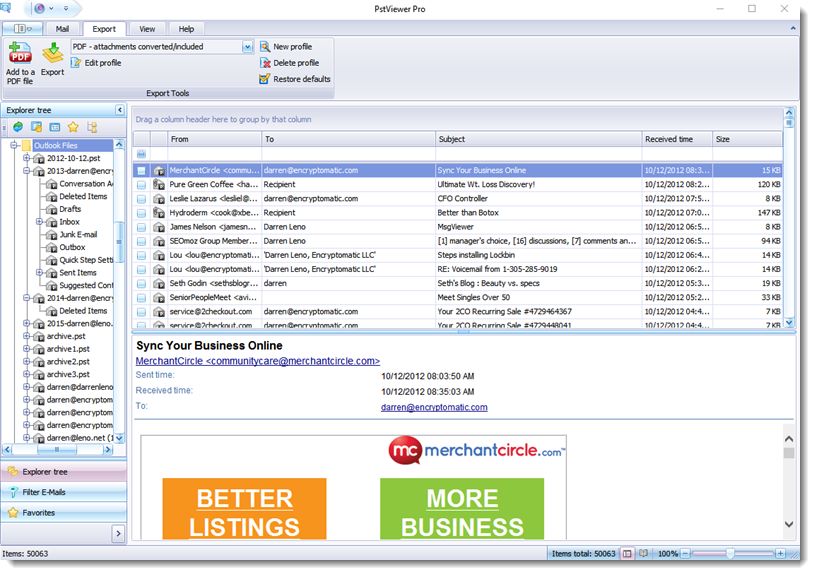This screenshot has width=815, height=575.
Task: Click the Export icon in the ribbon
Action: click(52, 53)
